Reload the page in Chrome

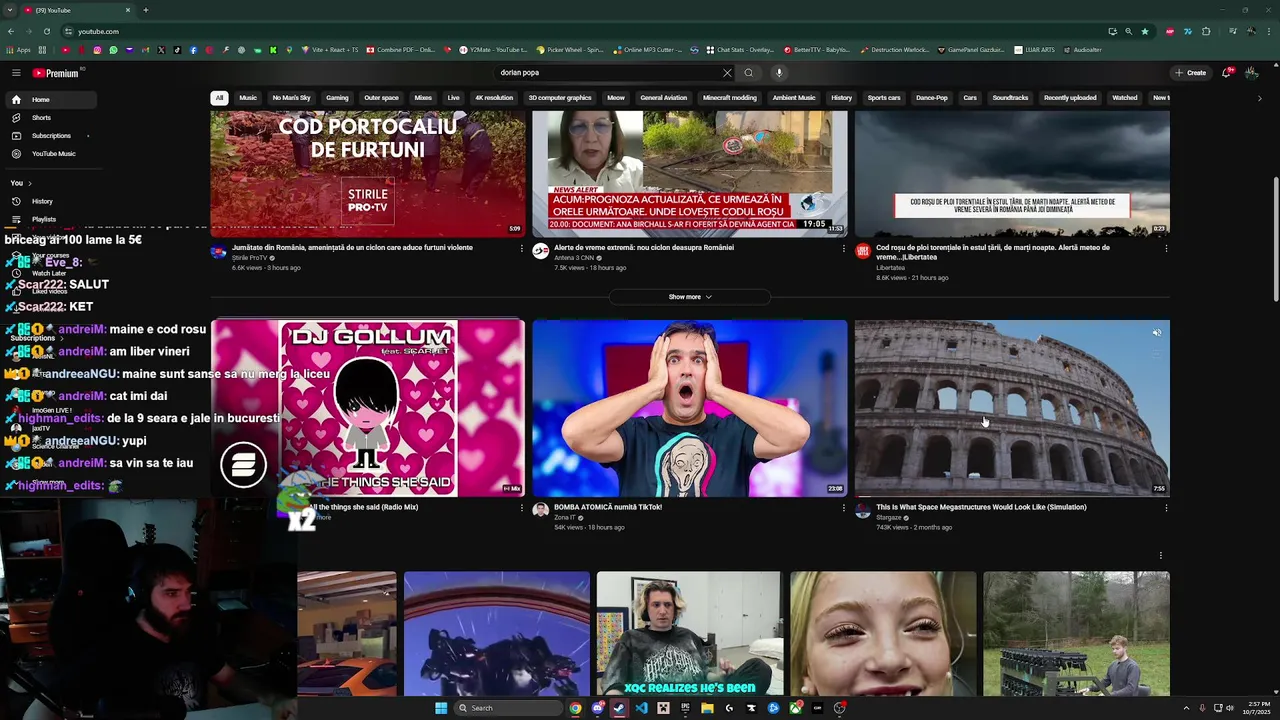45,31
